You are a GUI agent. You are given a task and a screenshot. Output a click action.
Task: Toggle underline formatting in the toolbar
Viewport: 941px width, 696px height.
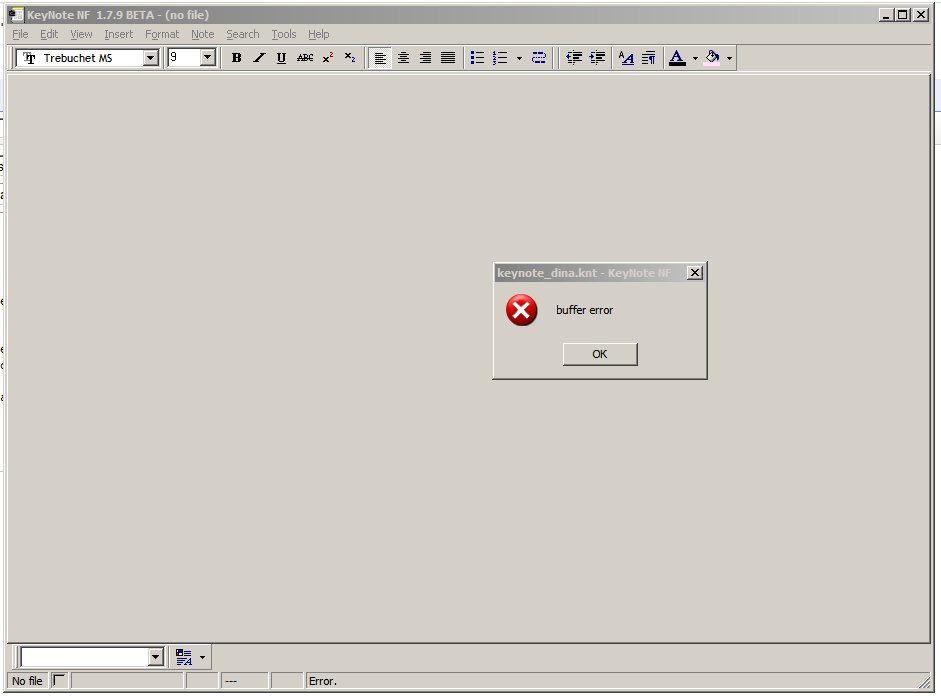pyautogui.click(x=281, y=58)
